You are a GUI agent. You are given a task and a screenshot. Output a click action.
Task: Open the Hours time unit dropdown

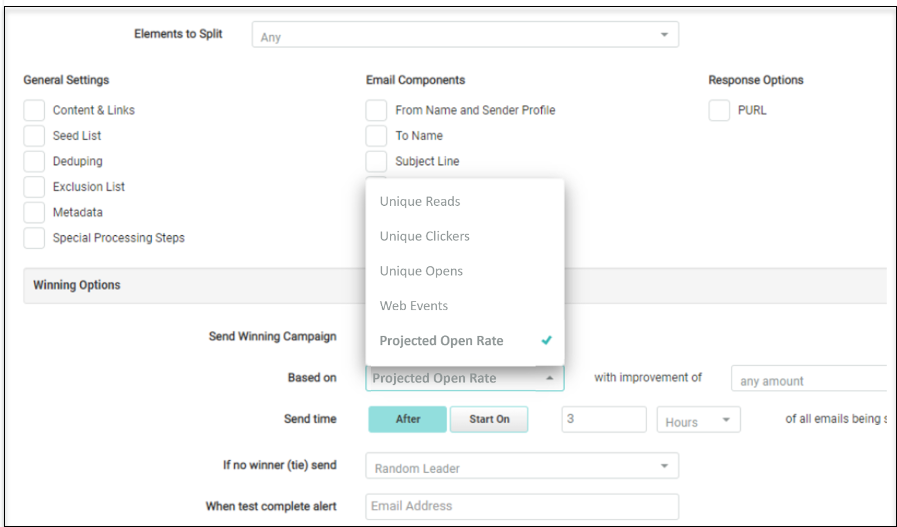click(698, 421)
